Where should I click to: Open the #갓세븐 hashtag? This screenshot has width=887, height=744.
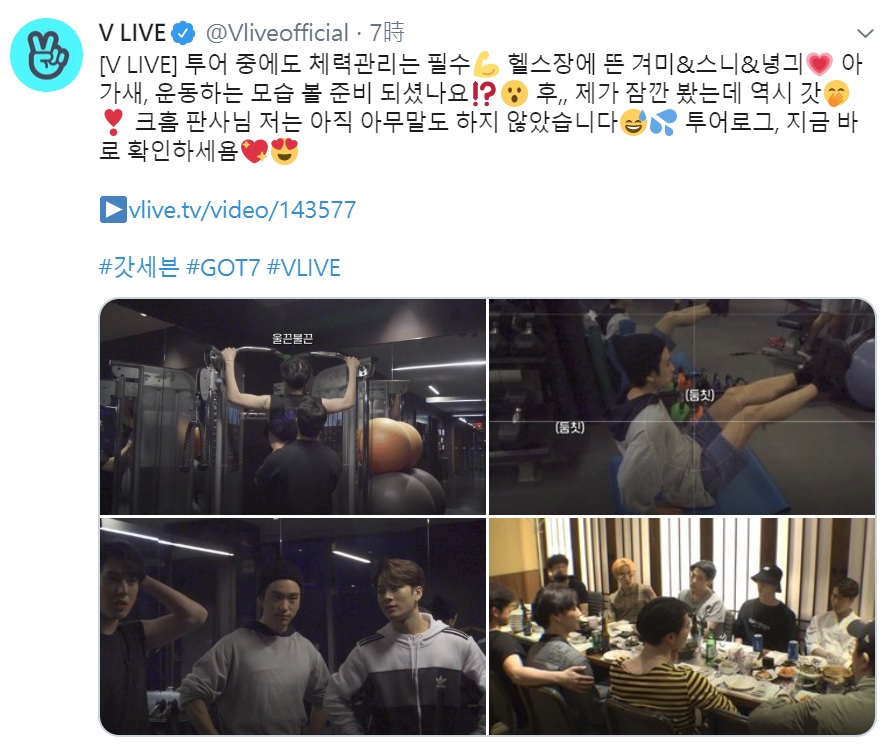click(x=139, y=267)
